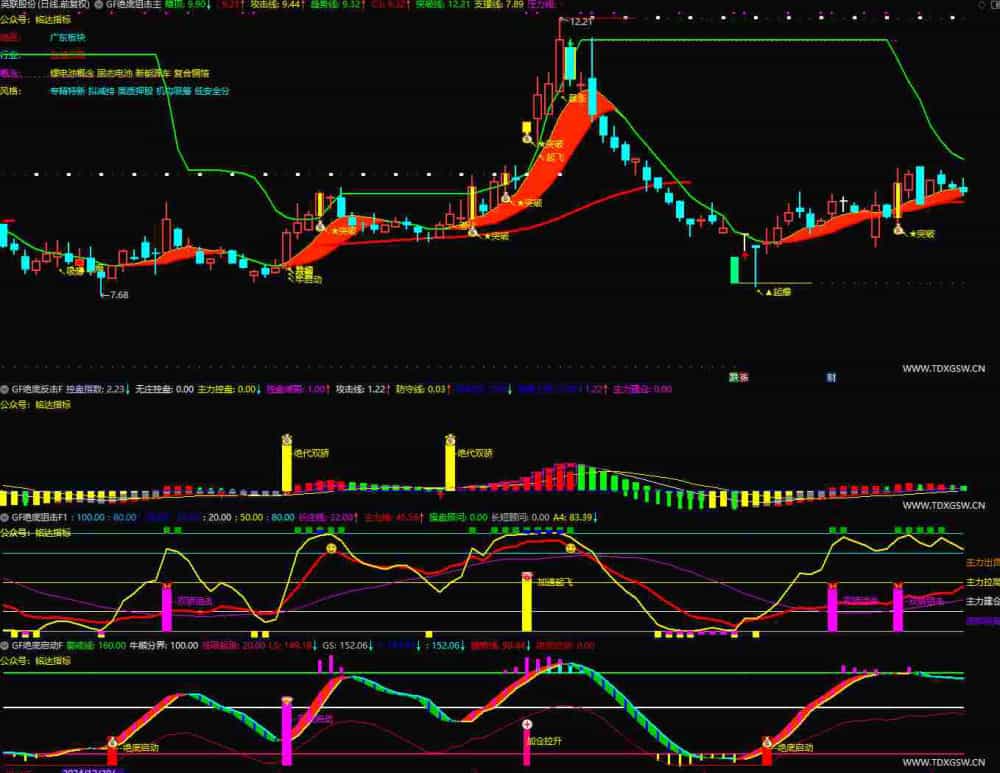1000x773 pixels.
Task: Select the 复合铜箔 concept tag
Action: [x=191, y=73]
